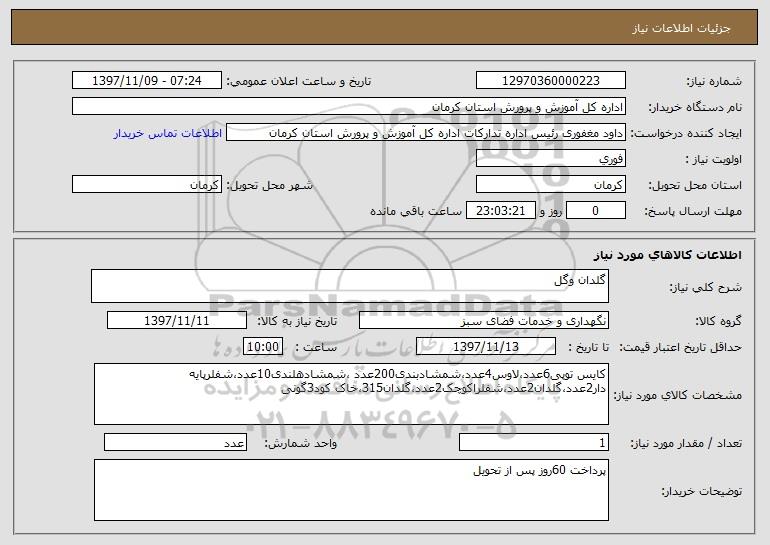770x545 pixels.
Task: Click label اولویت نیاز
Action: pyautogui.click(x=714, y=160)
